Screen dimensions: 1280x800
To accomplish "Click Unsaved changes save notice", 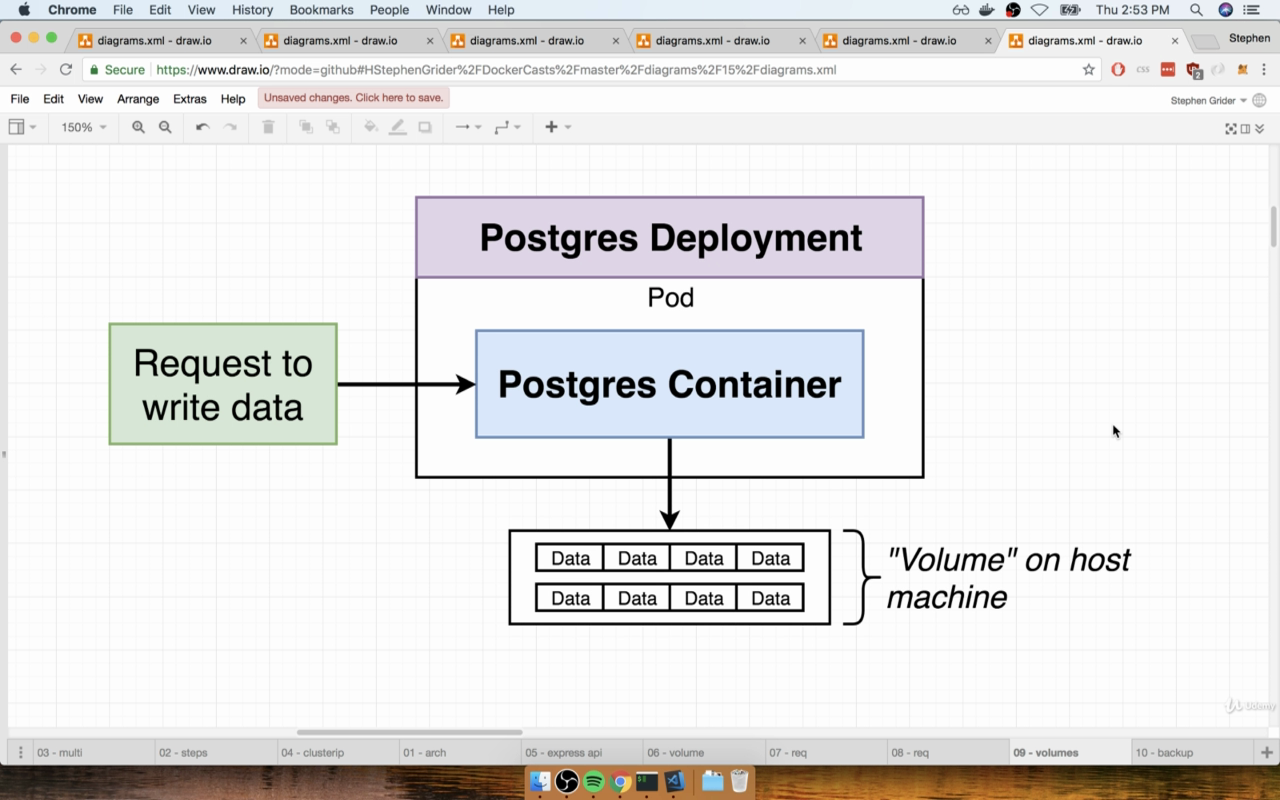I will point(353,98).
